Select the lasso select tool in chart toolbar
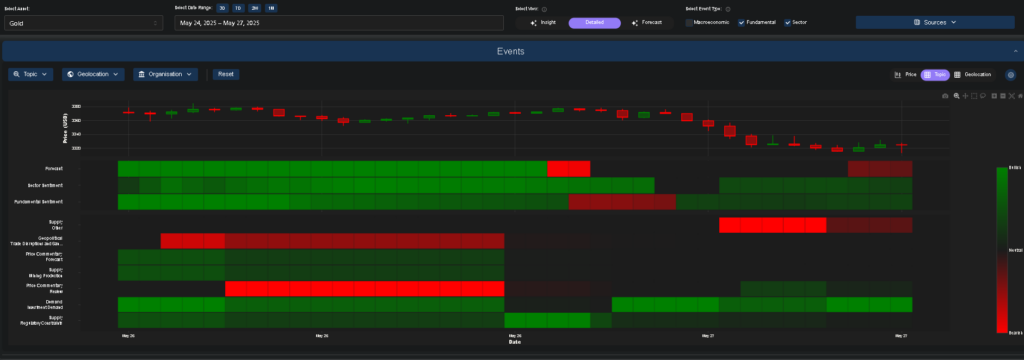Image resolution: width=1024 pixels, height=360 pixels. click(983, 96)
